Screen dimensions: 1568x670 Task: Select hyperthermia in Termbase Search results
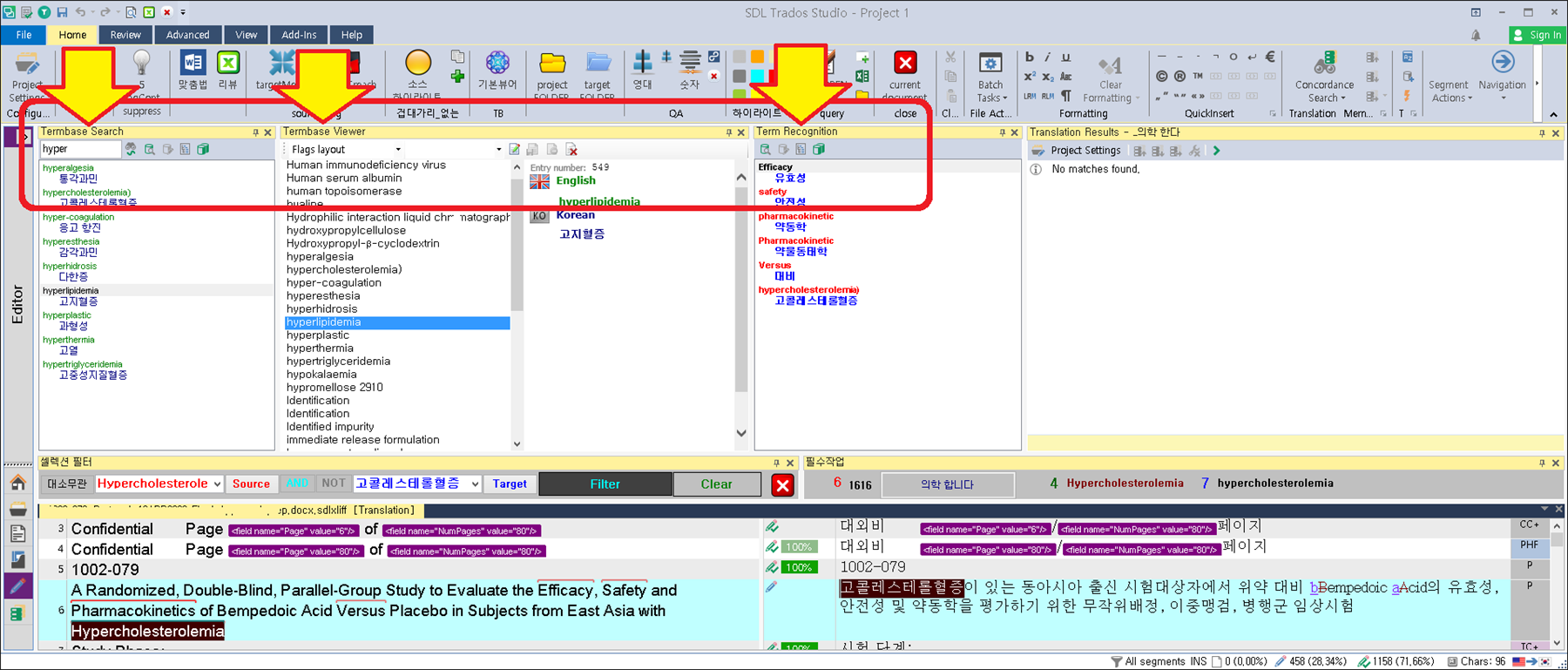[69, 340]
